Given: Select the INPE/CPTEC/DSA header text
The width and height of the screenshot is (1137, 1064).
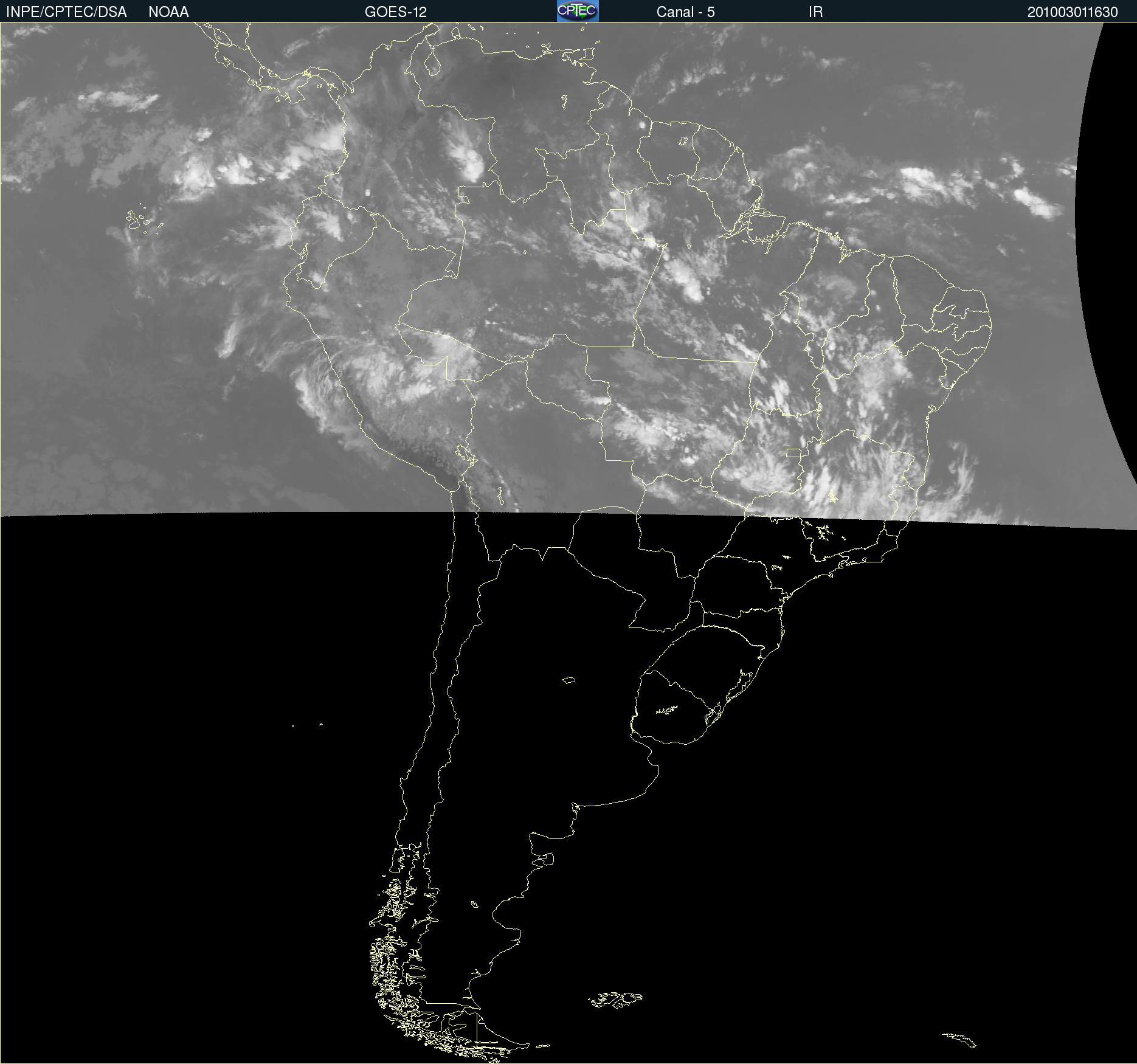Looking at the screenshot, I should point(66,12).
